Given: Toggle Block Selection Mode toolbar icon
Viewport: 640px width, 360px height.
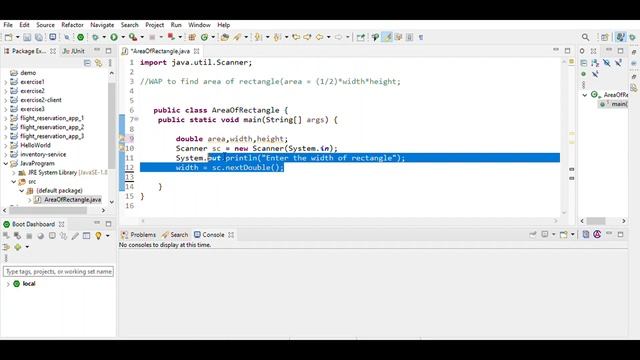Looking at the screenshot, I should point(409,37).
